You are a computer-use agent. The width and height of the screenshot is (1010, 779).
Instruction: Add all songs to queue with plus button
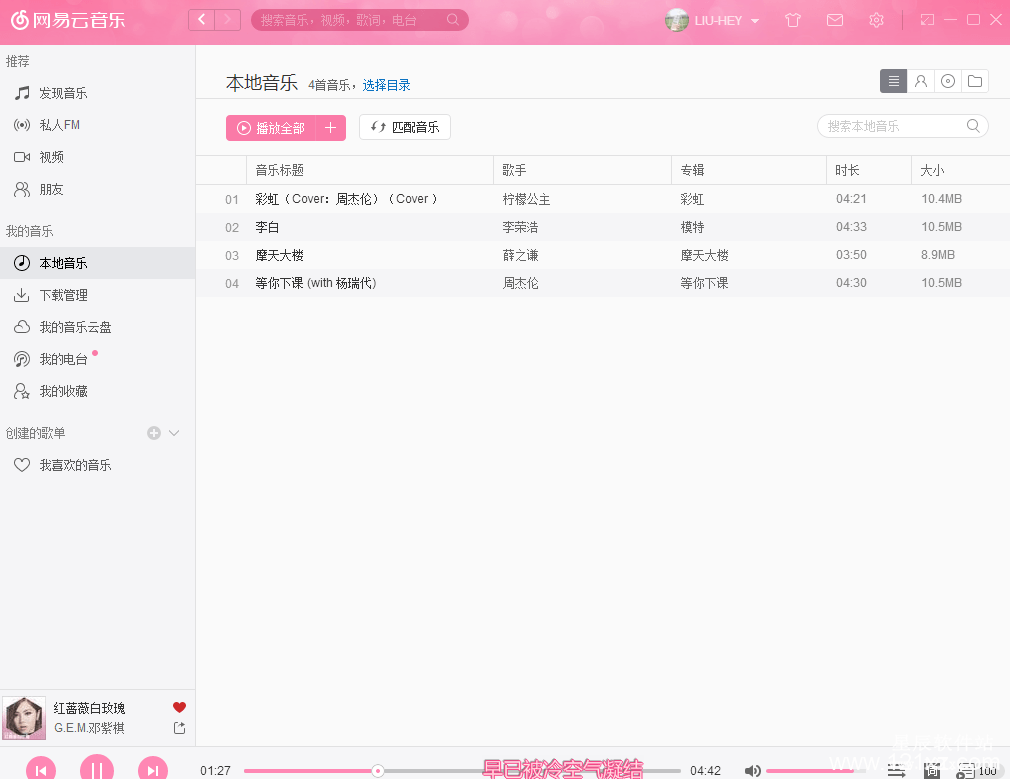click(330, 128)
